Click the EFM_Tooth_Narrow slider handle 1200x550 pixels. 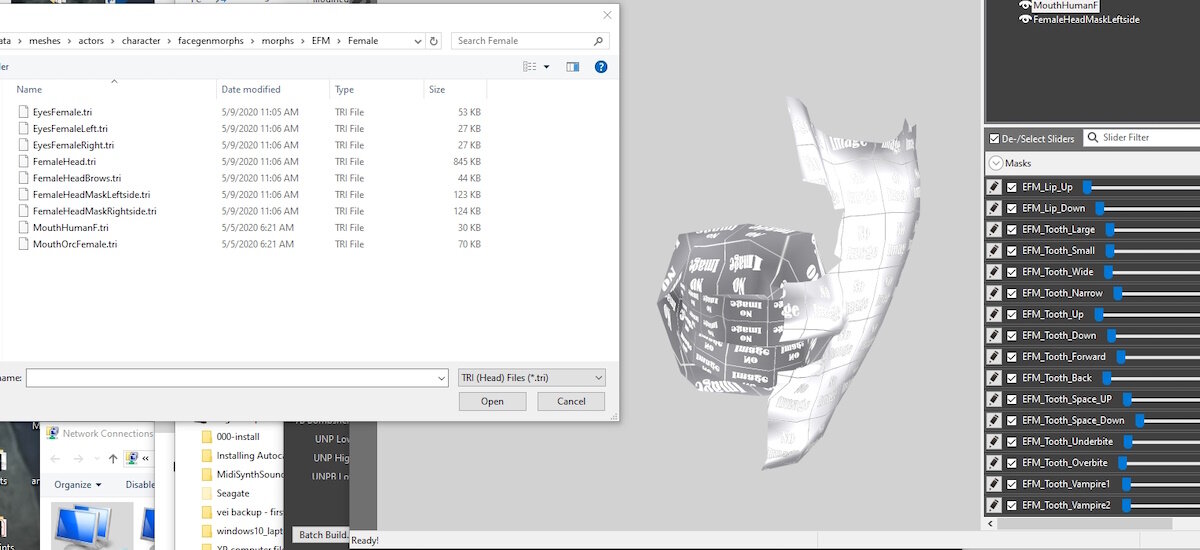click(1118, 293)
